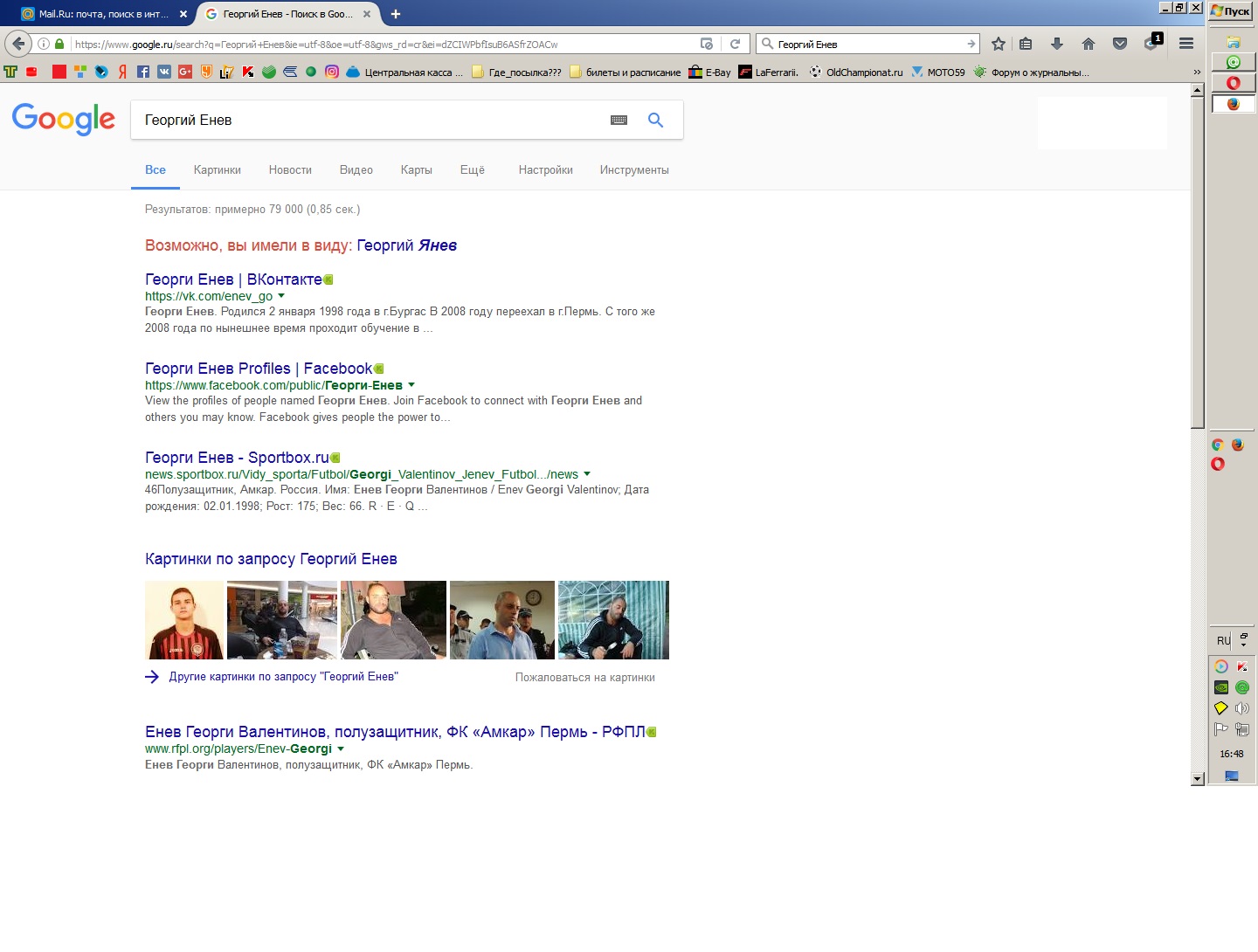Open the Downloads arrow icon
The image size is (1258, 952).
1057,44
